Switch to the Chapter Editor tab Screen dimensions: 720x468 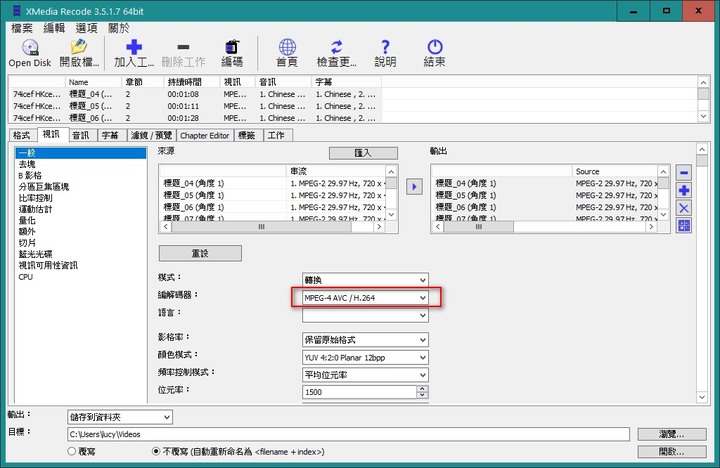click(205, 135)
